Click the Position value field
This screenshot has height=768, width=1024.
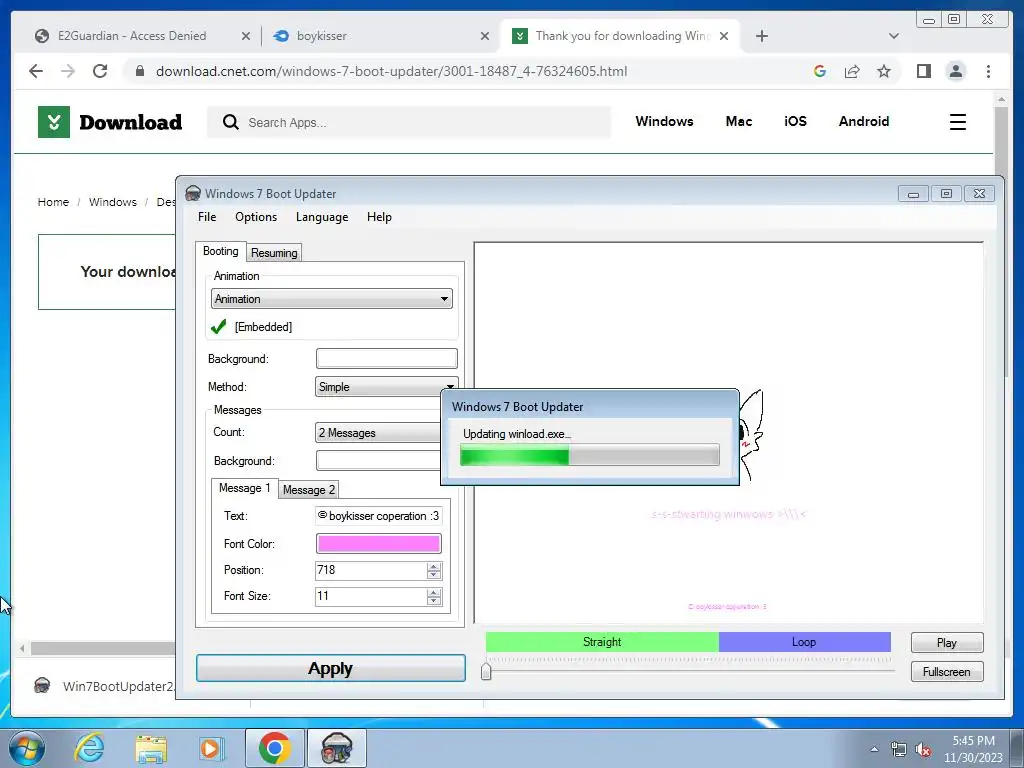(x=371, y=570)
